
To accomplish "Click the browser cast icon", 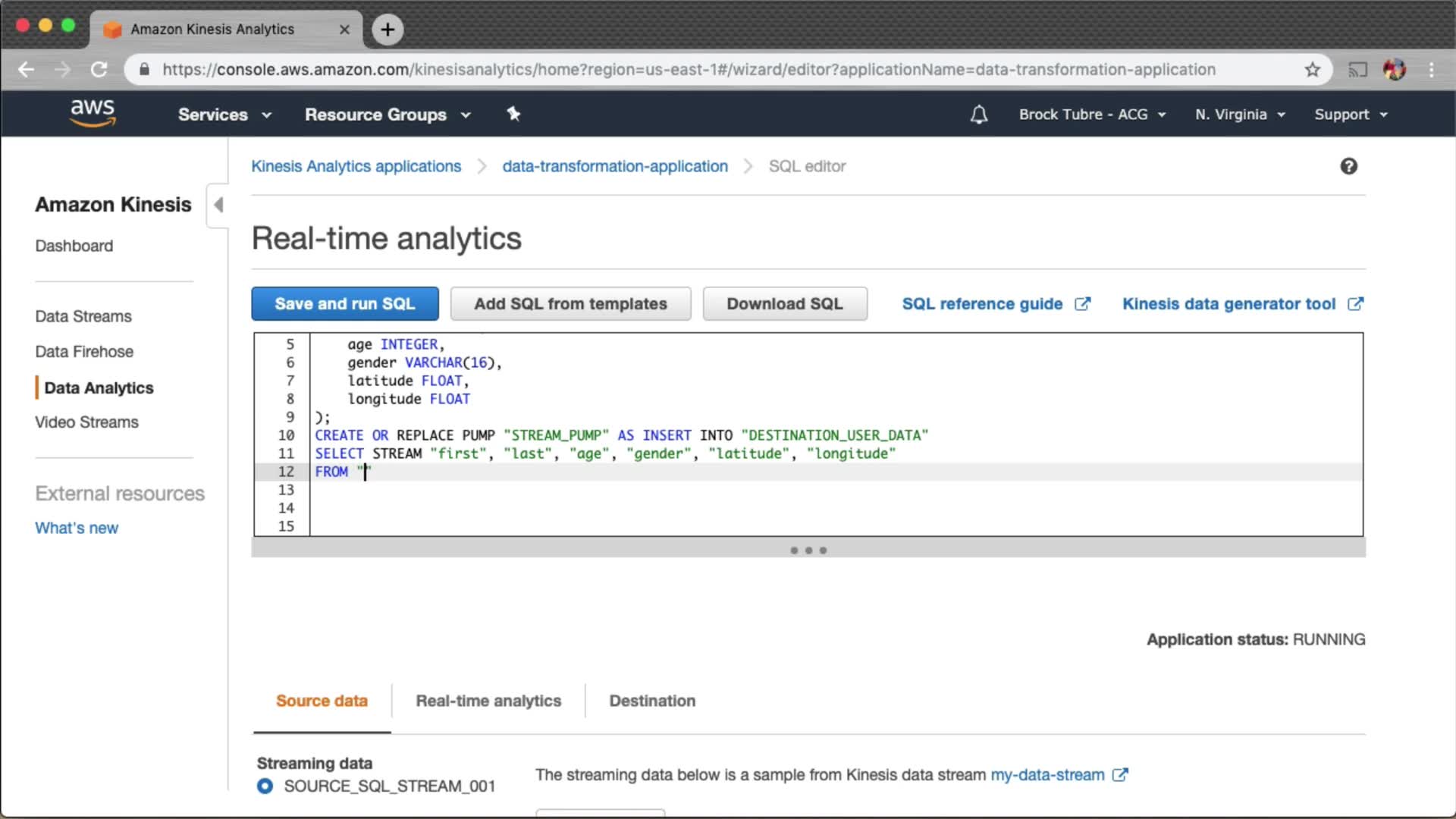I will tap(1357, 70).
